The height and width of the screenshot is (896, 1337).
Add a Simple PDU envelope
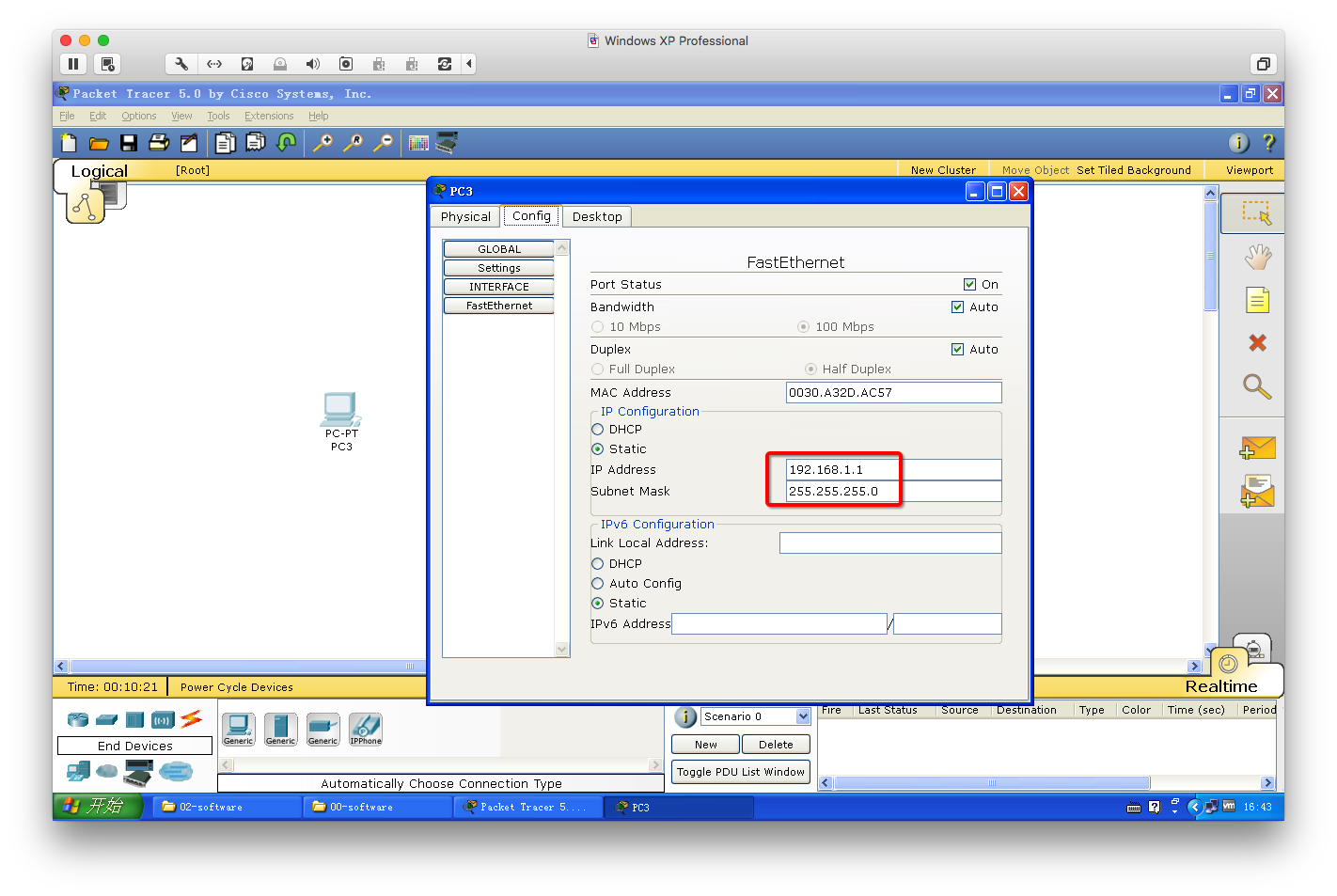[x=1257, y=448]
